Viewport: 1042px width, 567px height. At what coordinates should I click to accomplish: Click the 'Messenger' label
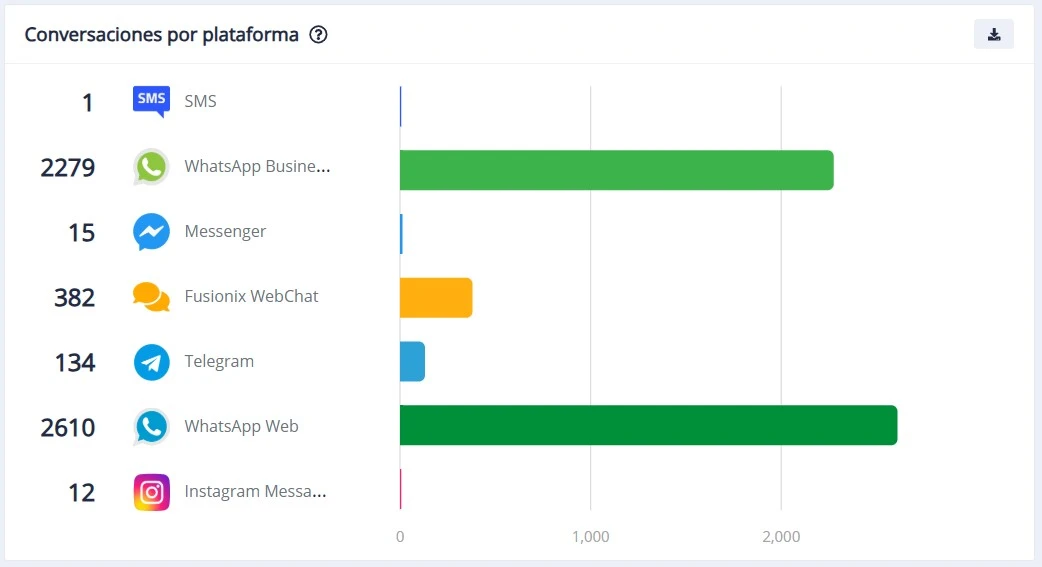(x=225, y=231)
